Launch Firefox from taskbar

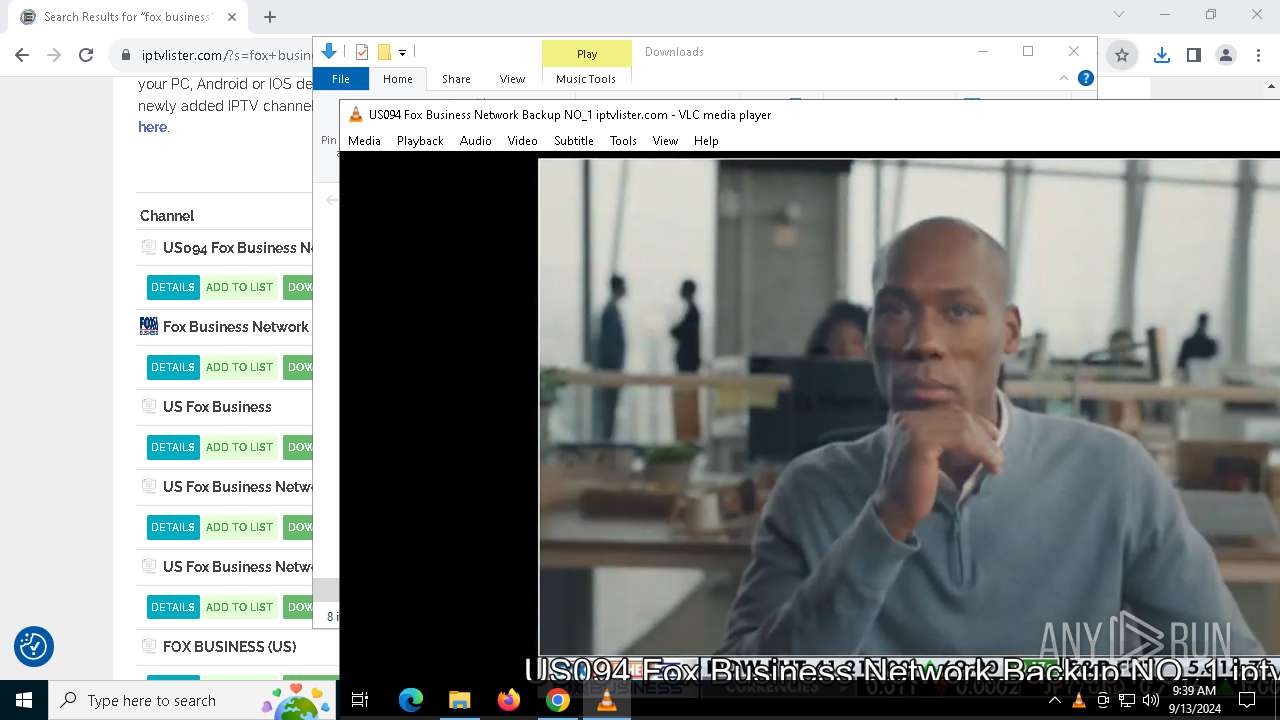[508, 700]
